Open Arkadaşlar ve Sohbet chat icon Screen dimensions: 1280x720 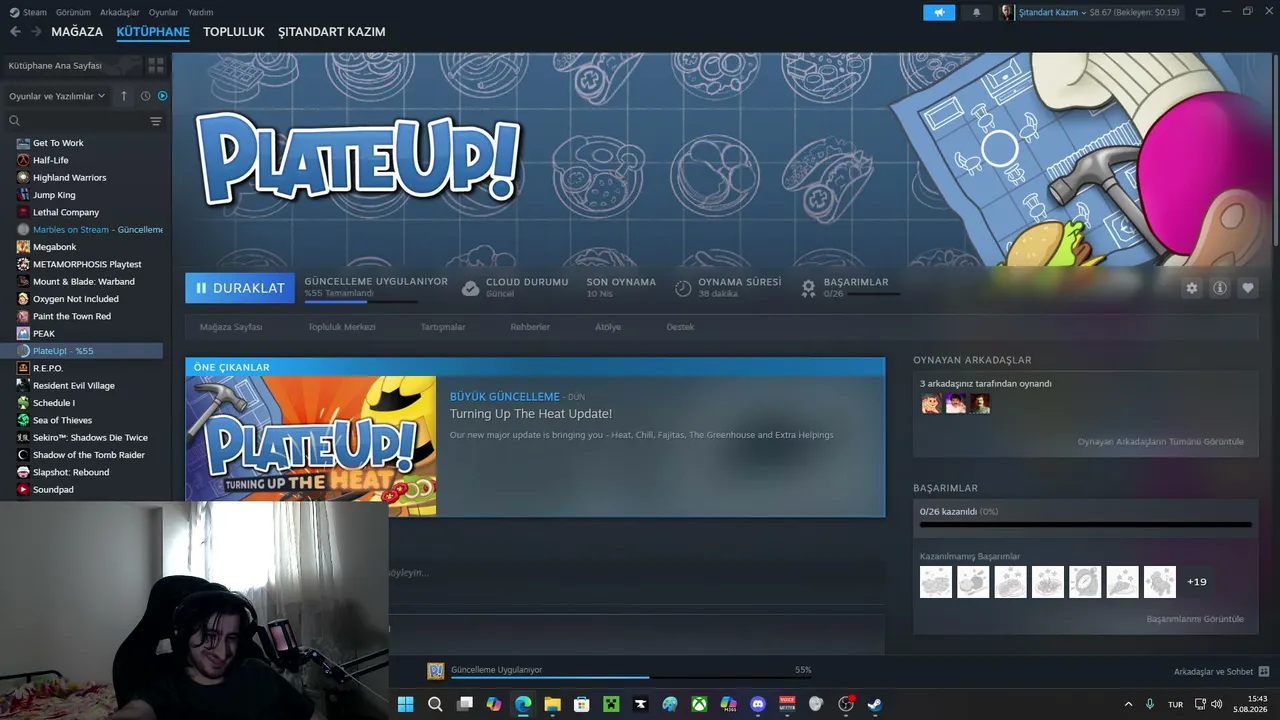pos(1264,671)
